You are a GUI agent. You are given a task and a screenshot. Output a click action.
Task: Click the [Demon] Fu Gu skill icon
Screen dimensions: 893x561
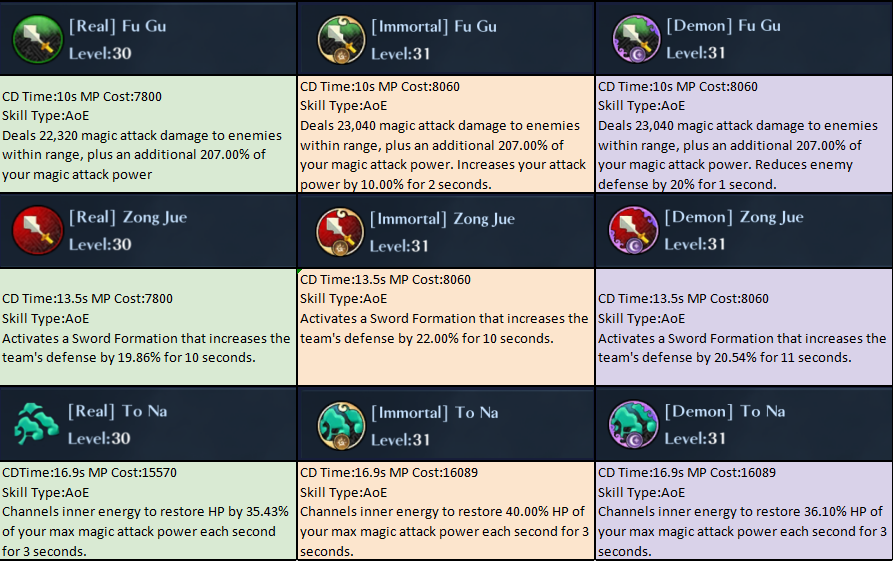(635, 39)
